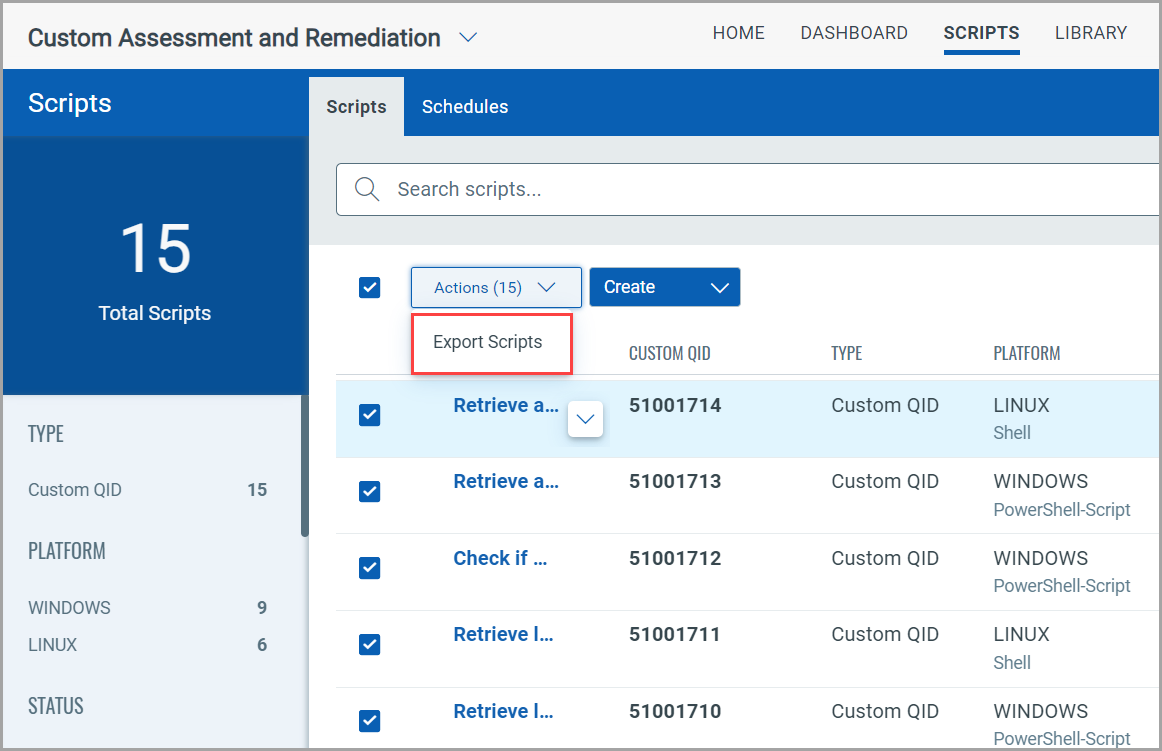Uncheck the script row 51001711 checkbox
This screenshot has width=1162, height=751.
tap(369, 644)
